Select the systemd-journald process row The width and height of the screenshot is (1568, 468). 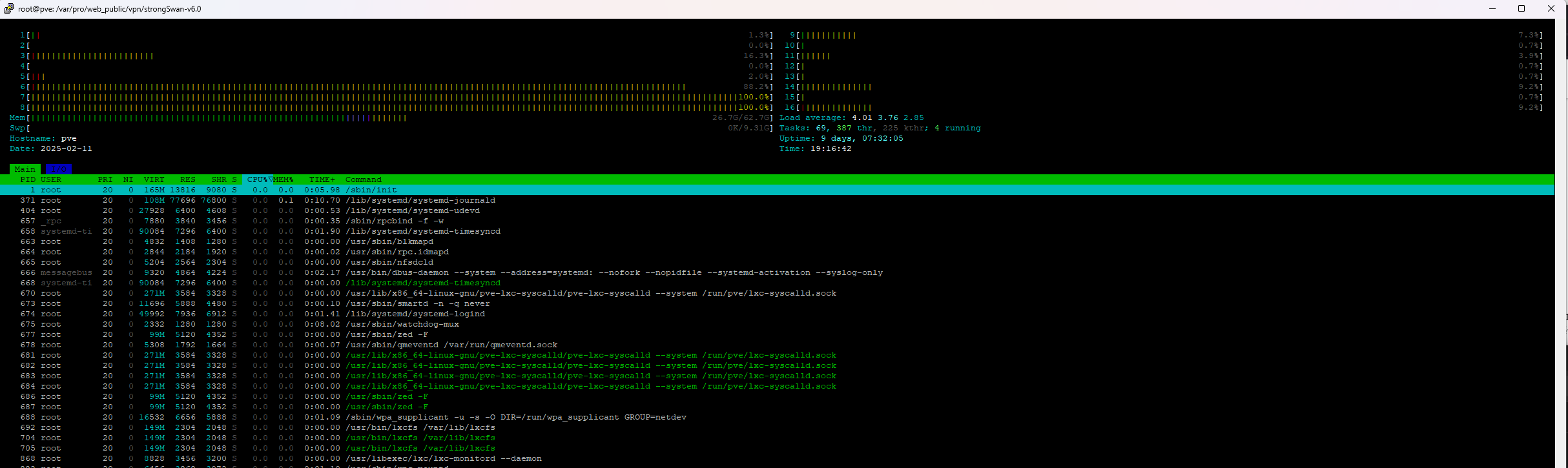(777, 200)
